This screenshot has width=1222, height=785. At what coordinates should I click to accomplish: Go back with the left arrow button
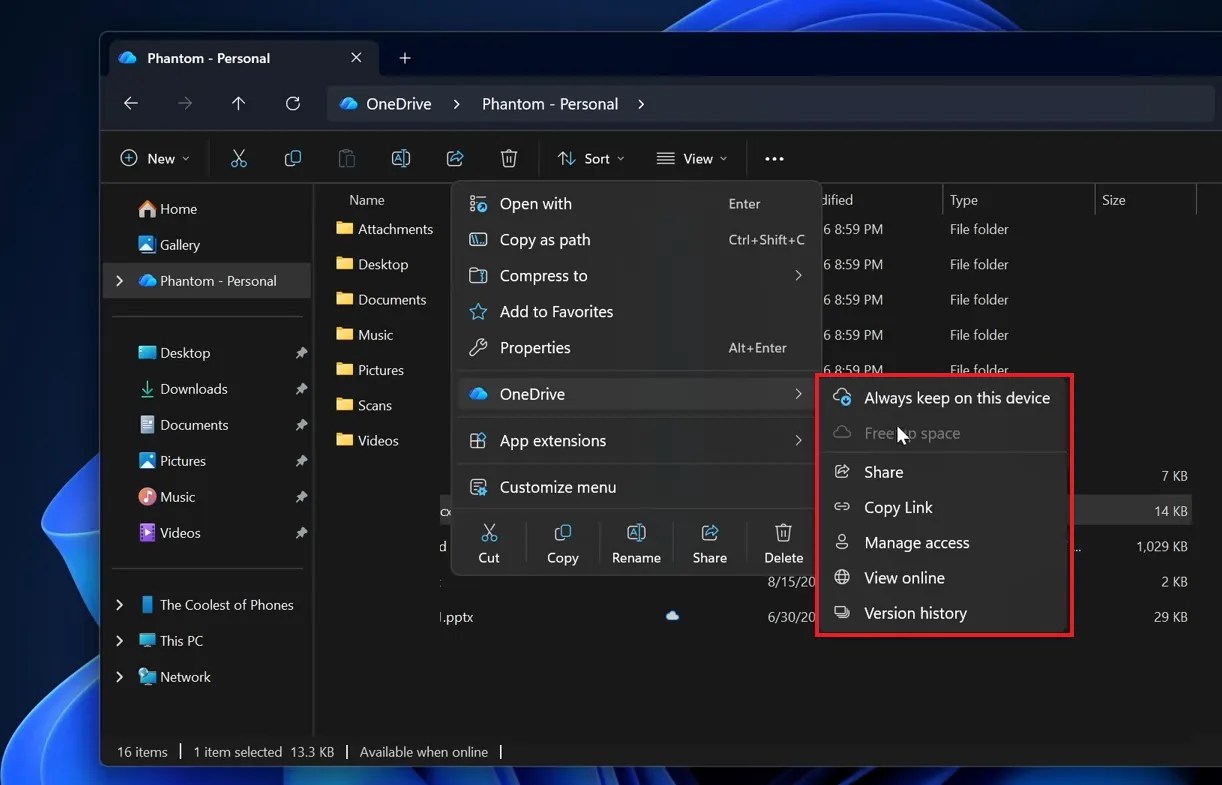pos(131,103)
